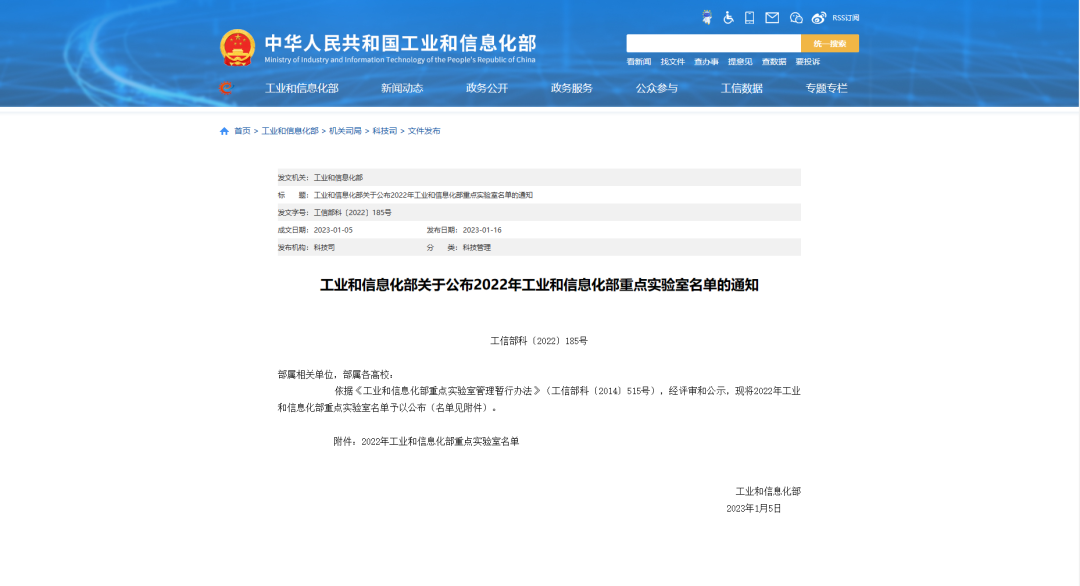Image resolution: width=1080 pixels, height=586 pixels.
Task: Click 文件发布 in the breadcrumb
Action: pyautogui.click(x=424, y=131)
